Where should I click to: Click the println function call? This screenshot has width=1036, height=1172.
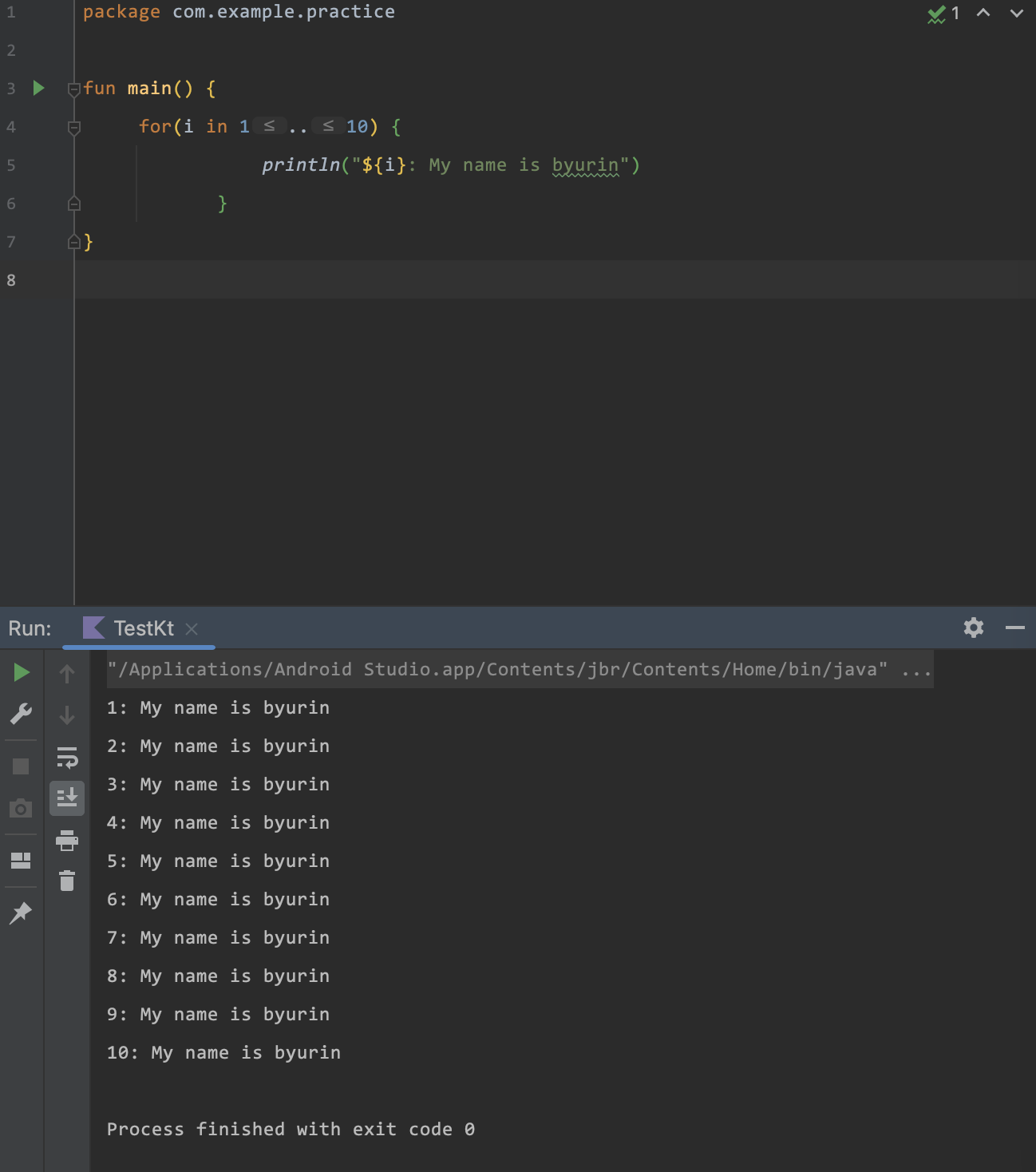pyautogui.click(x=301, y=165)
